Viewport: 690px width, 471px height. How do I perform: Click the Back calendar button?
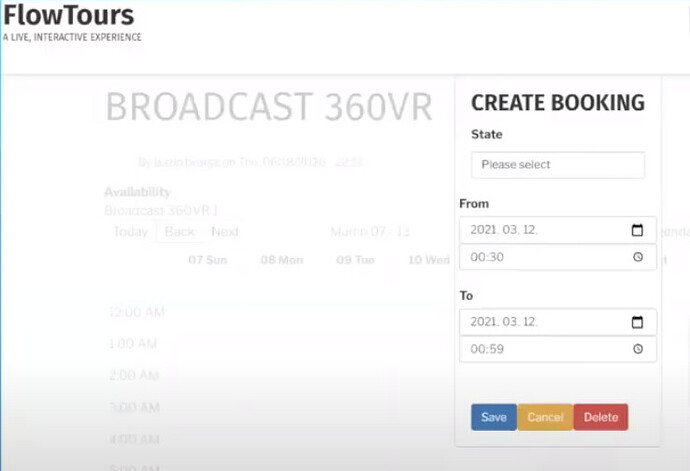coord(180,232)
